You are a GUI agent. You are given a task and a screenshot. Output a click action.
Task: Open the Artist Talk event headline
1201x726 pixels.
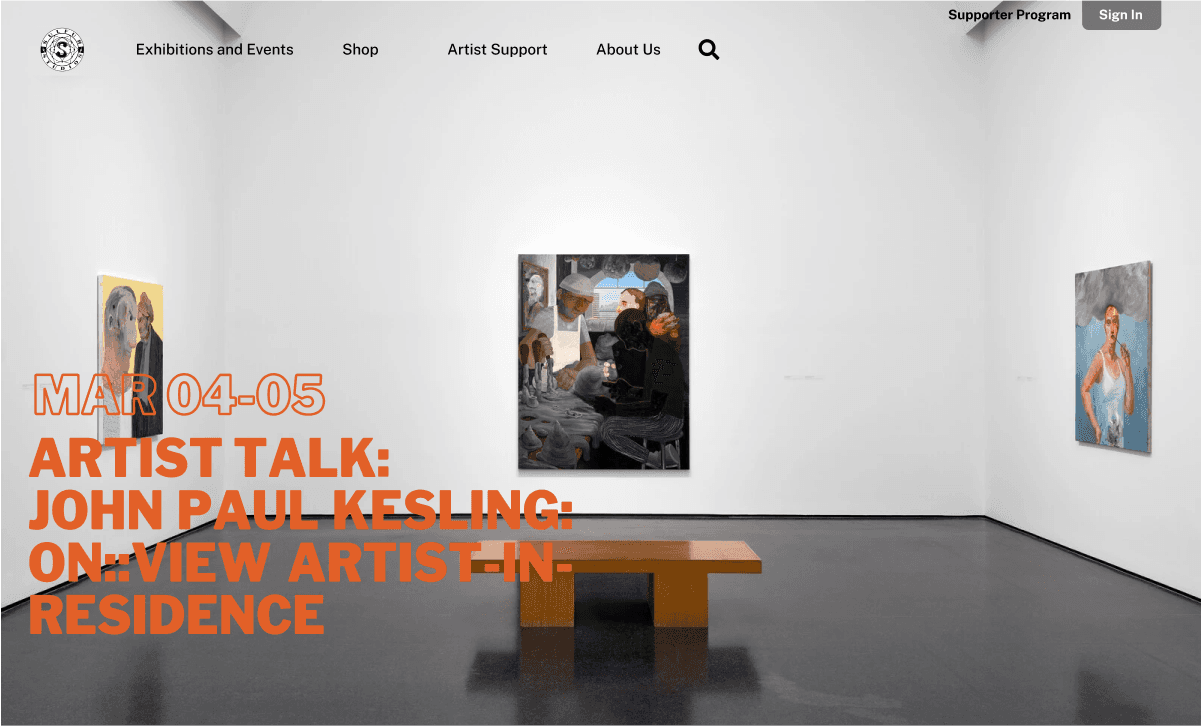click(300, 535)
